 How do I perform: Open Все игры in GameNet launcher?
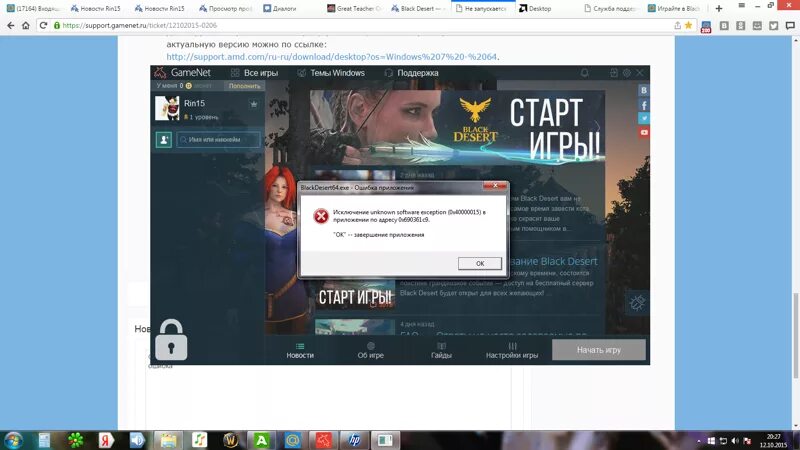pyautogui.click(x=254, y=73)
